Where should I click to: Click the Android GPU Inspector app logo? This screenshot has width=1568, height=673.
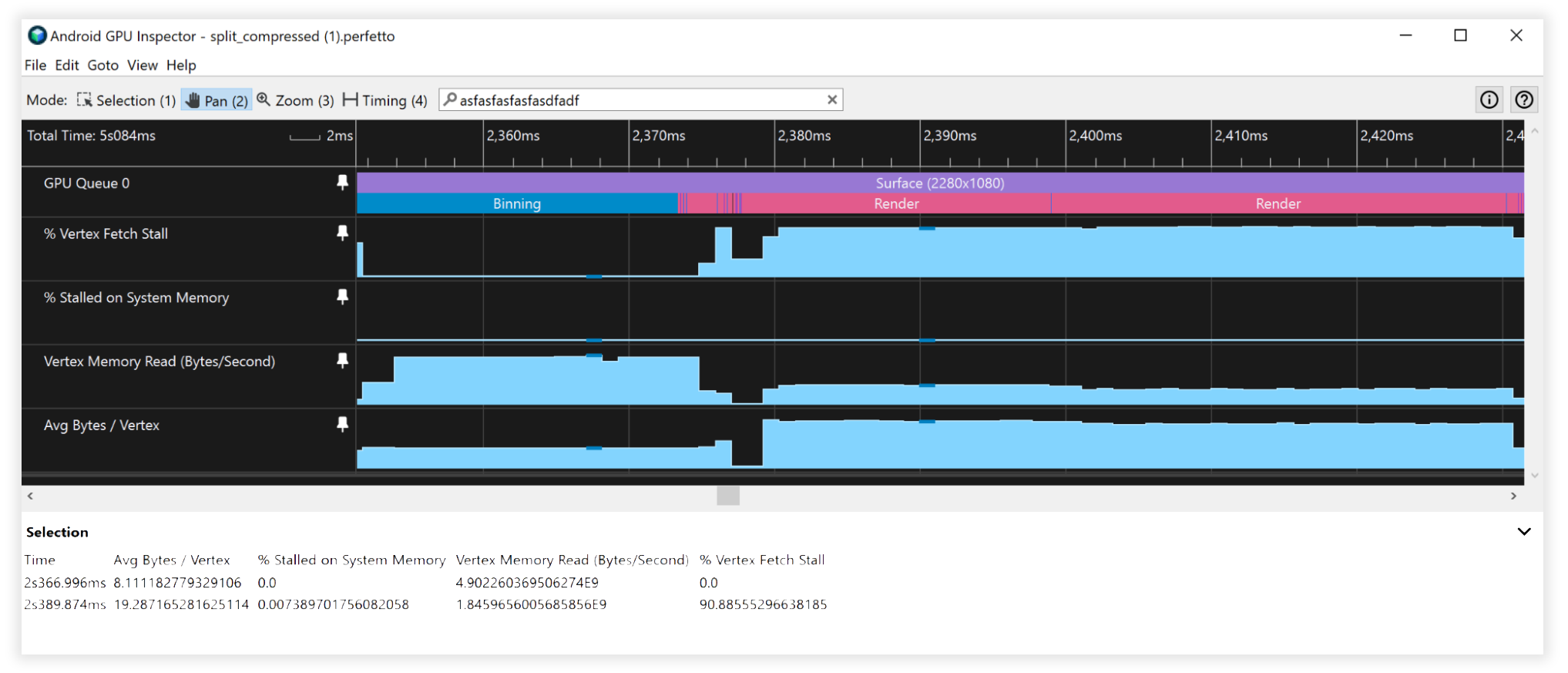[36, 35]
